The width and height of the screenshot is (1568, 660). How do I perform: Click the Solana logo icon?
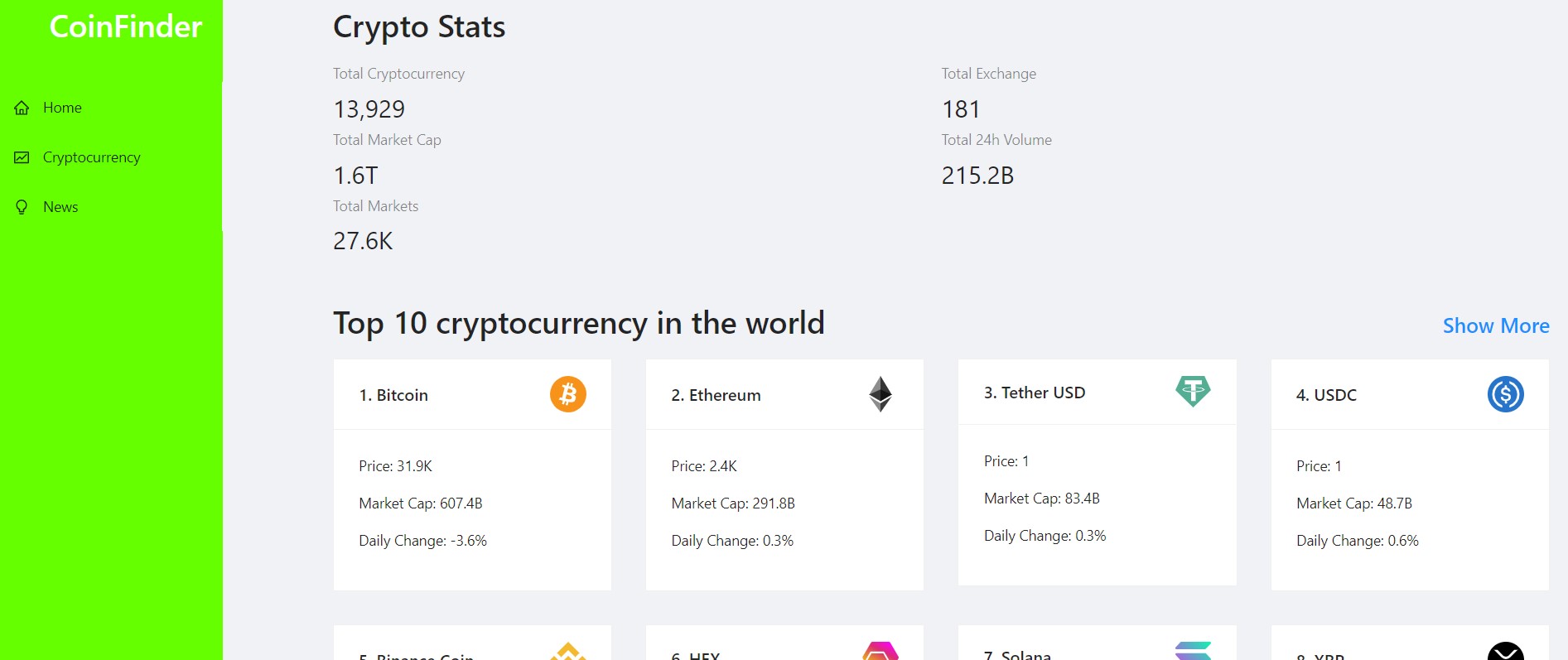tap(1193, 652)
